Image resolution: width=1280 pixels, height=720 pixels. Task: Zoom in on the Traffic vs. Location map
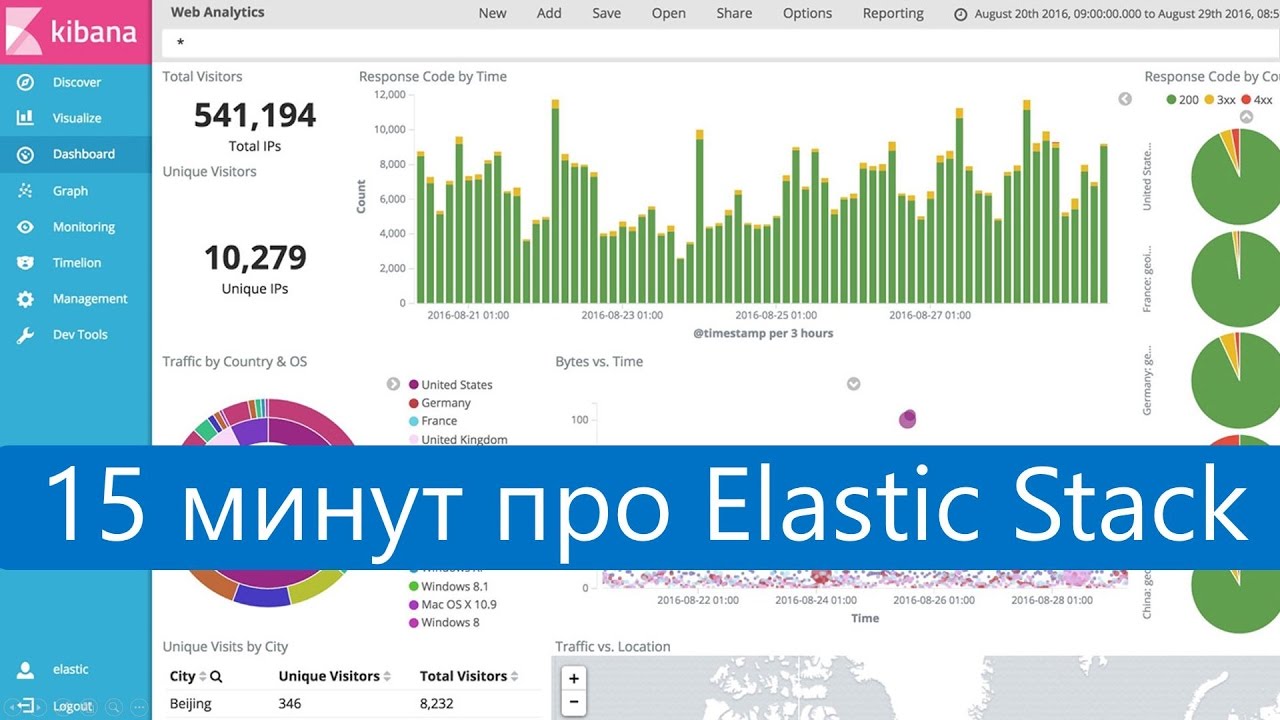(x=574, y=678)
